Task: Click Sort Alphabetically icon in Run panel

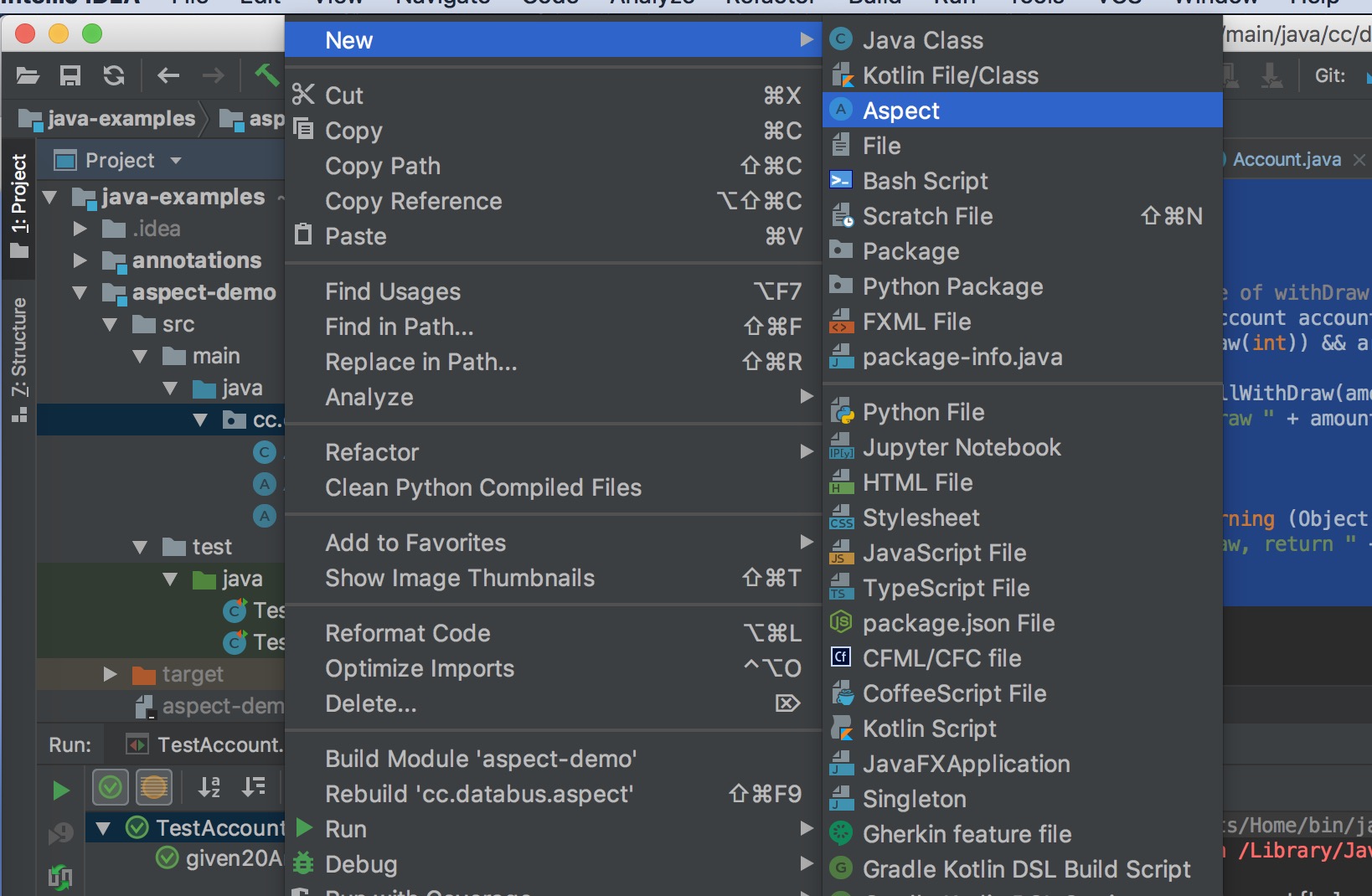Action: pyautogui.click(x=209, y=786)
